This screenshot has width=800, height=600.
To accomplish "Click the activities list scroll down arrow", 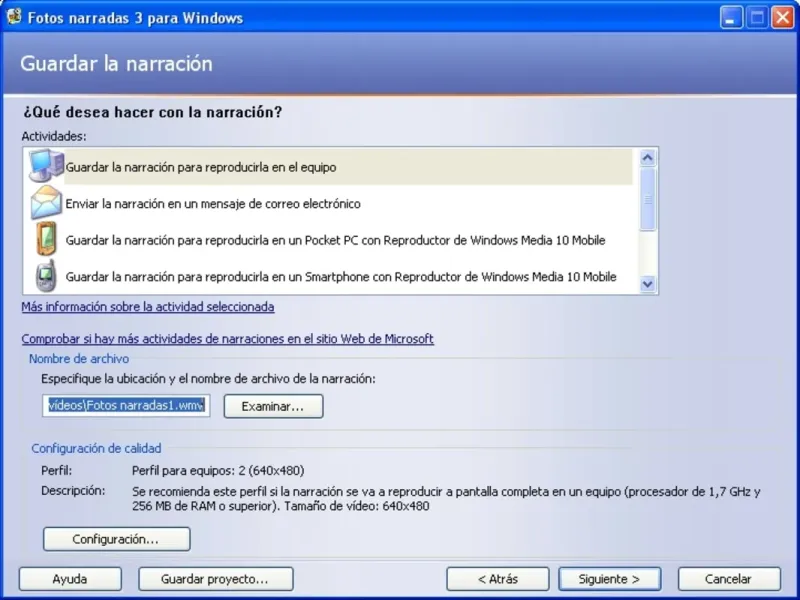I will tap(647, 284).
